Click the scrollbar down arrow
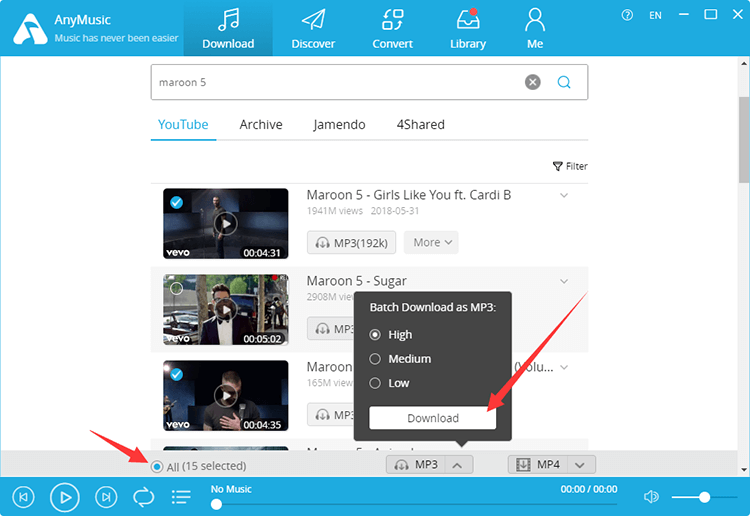This screenshot has height=516, width=750. point(744,469)
